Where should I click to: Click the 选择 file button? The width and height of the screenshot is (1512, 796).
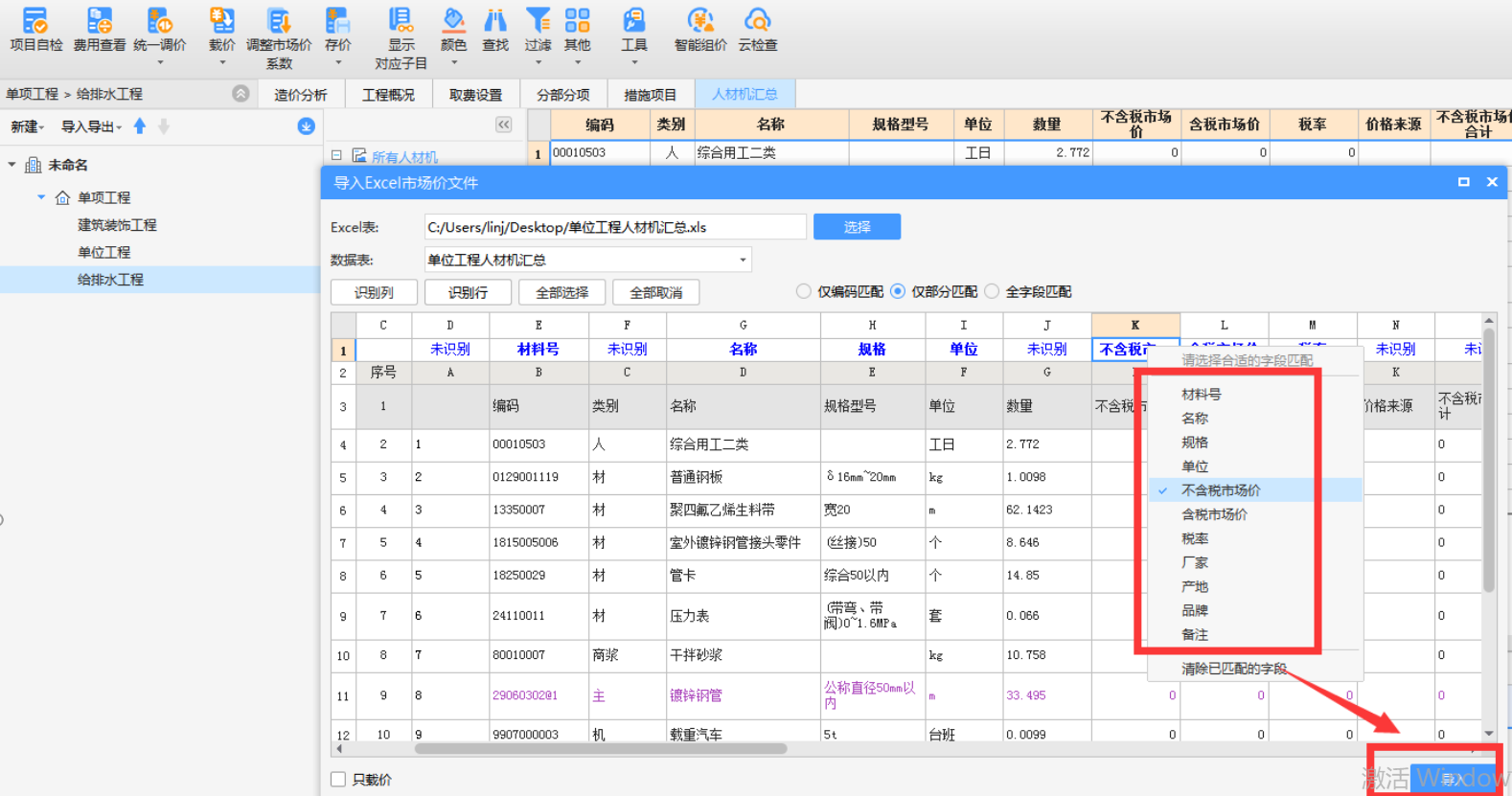[x=857, y=227]
